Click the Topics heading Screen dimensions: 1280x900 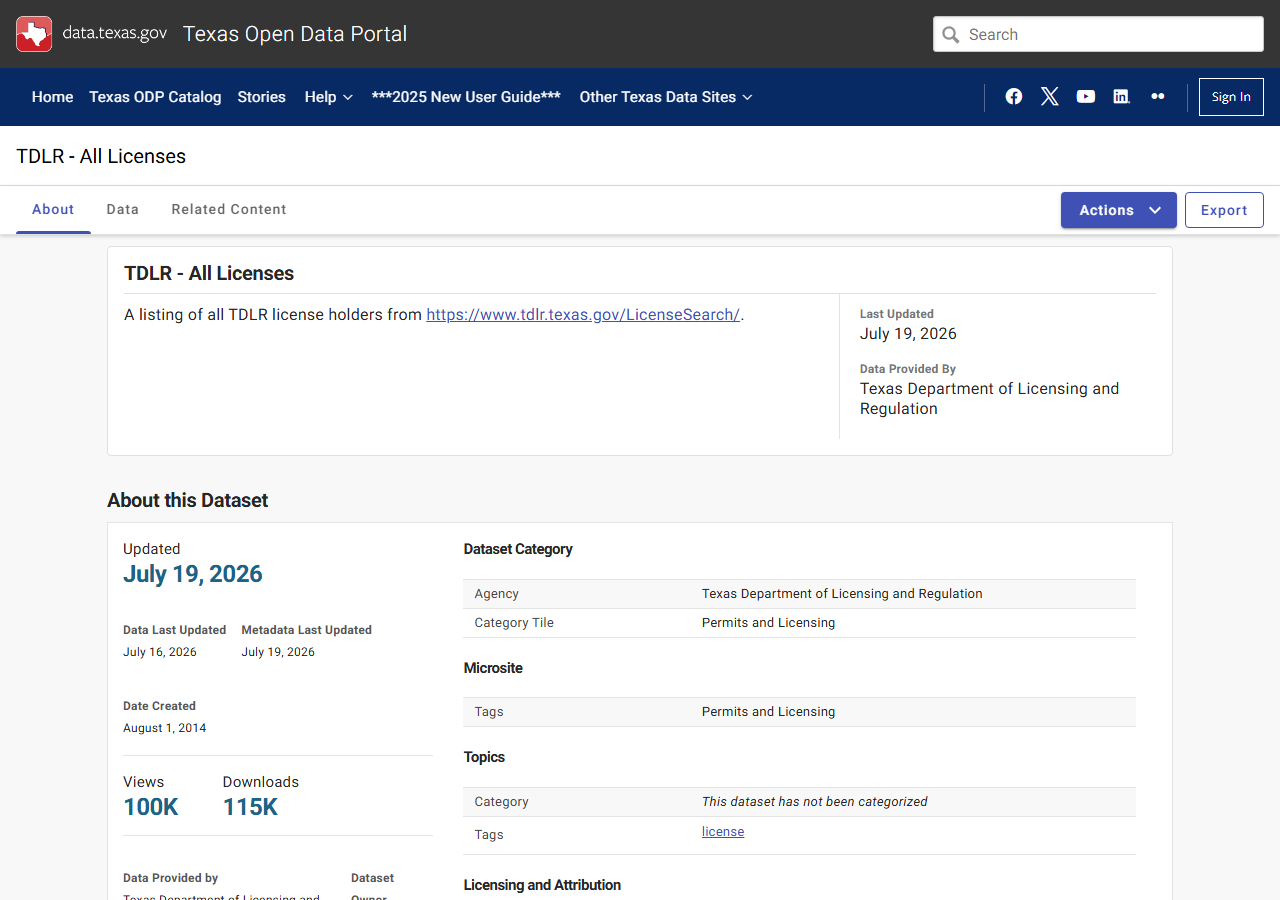(484, 757)
